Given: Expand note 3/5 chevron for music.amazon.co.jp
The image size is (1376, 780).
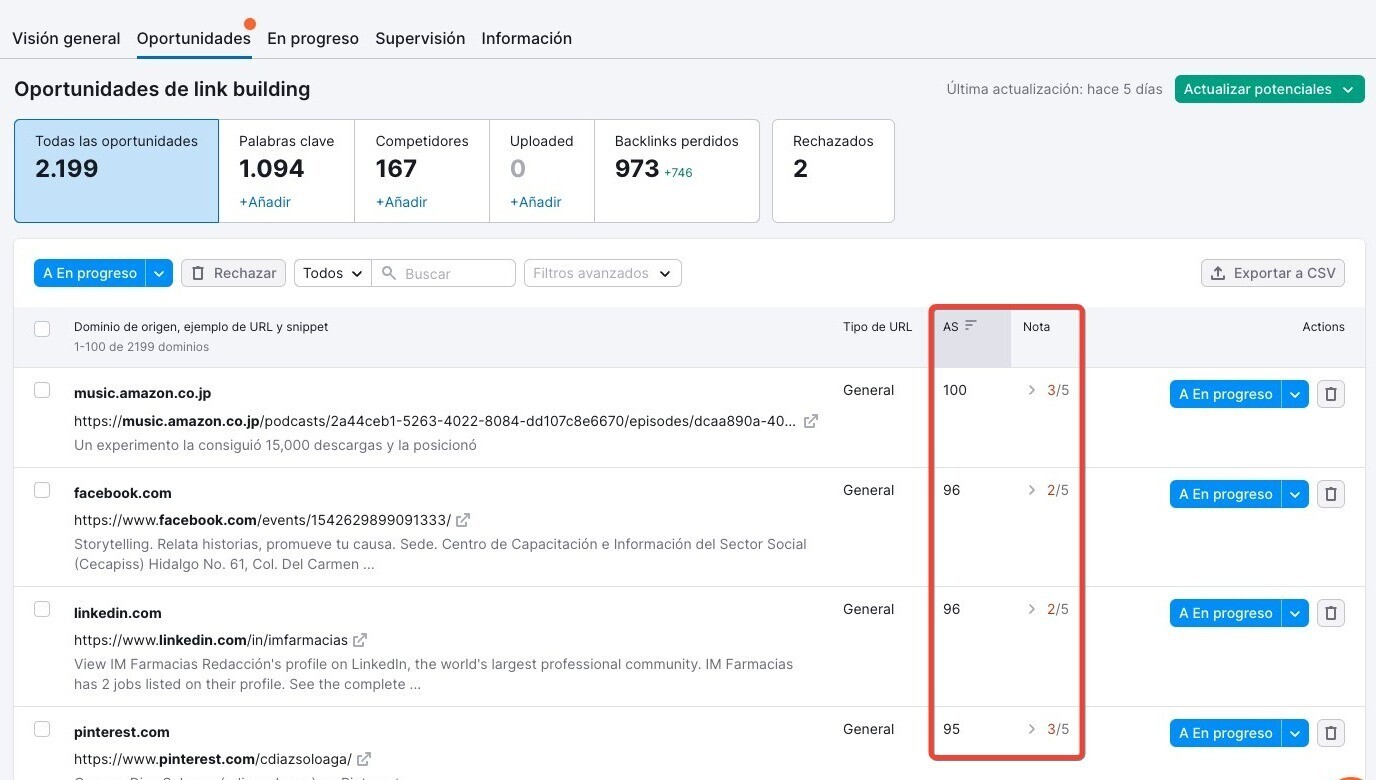Looking at the screenshot, I should 1032,390.
